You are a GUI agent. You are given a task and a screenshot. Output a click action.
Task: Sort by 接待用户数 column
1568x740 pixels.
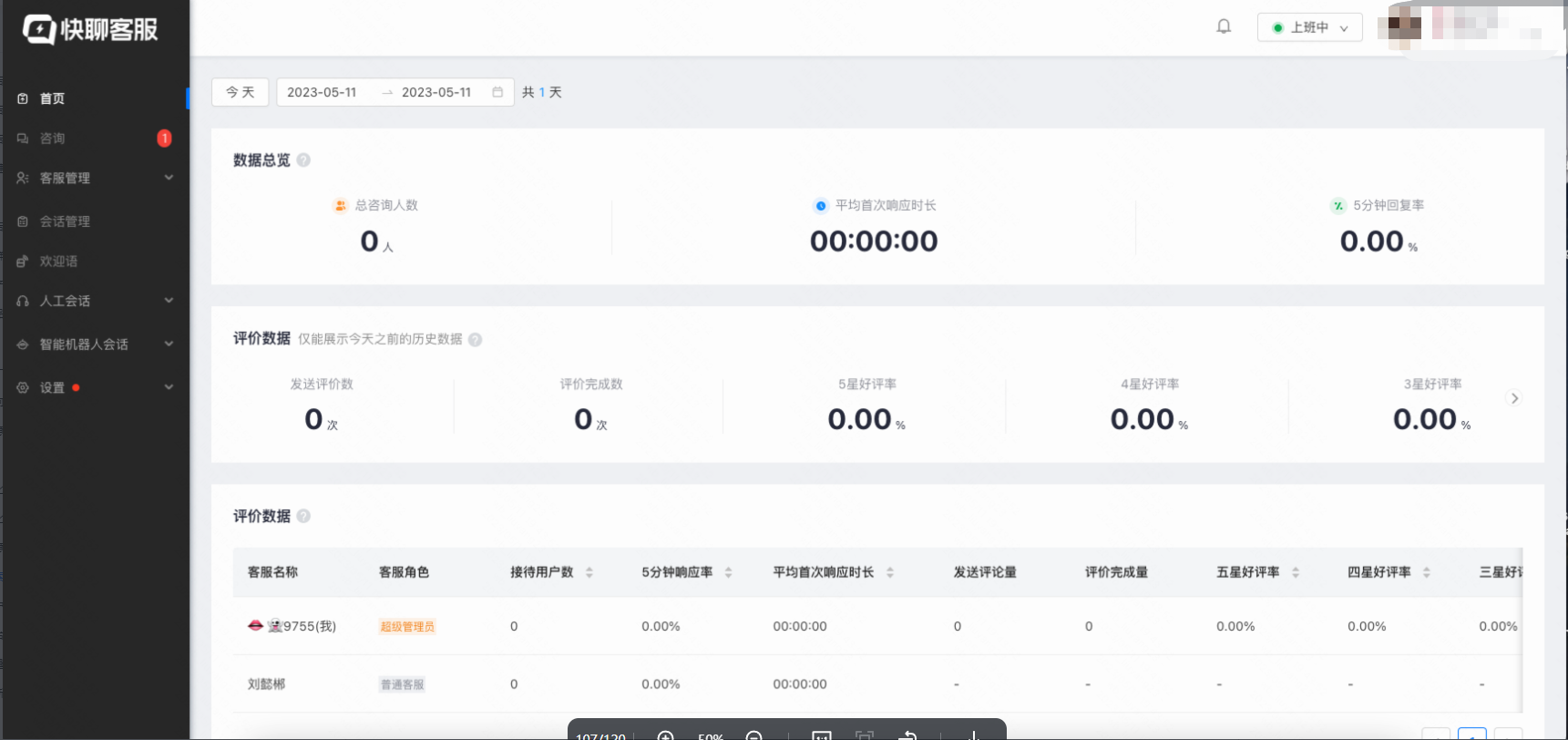click(x=589, y=572)
